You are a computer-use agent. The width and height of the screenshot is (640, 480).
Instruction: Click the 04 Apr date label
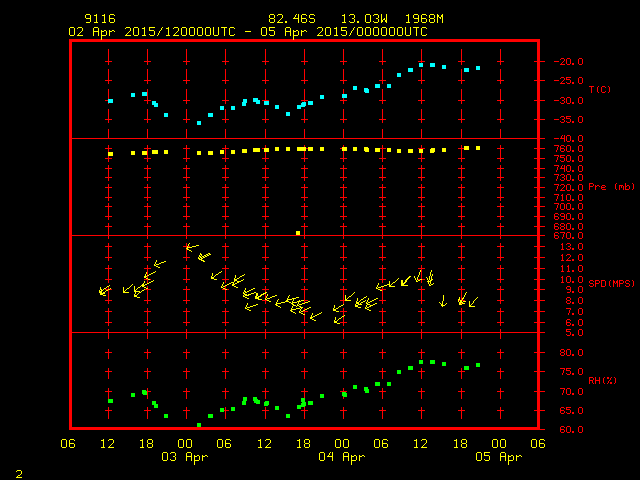[341, 457]
